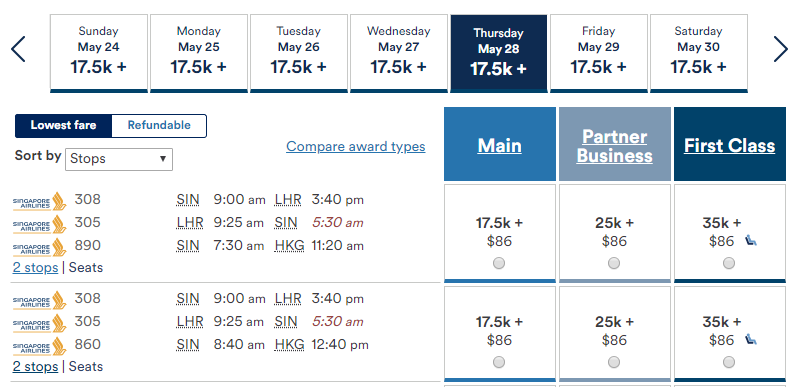Click the Main fare column header

point(499,146)
